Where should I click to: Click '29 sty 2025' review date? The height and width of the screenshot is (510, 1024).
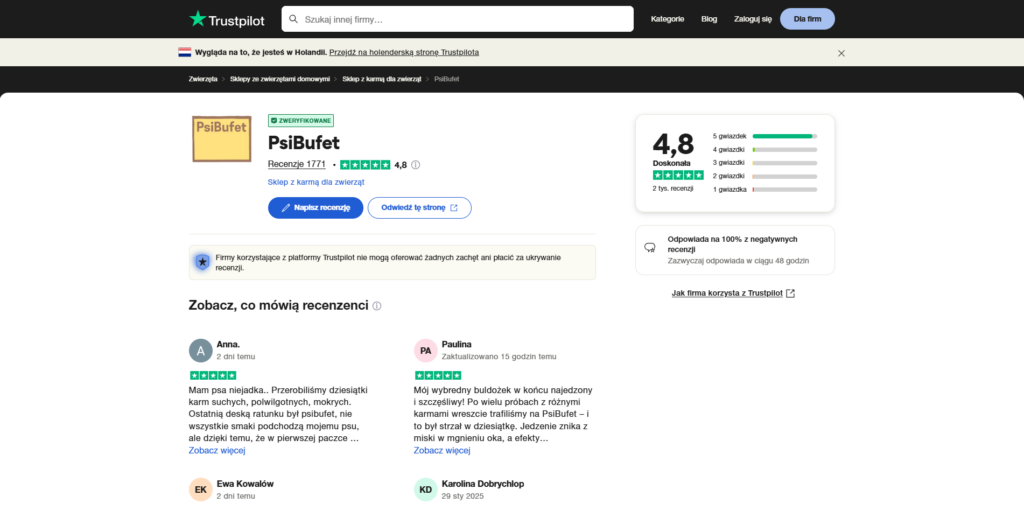tap(461, 496)
